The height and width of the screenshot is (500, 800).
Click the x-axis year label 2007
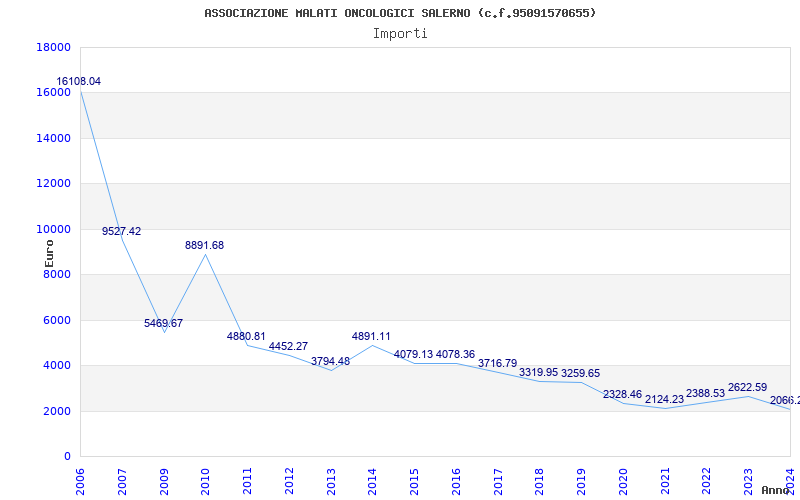[x=122, y=482]
